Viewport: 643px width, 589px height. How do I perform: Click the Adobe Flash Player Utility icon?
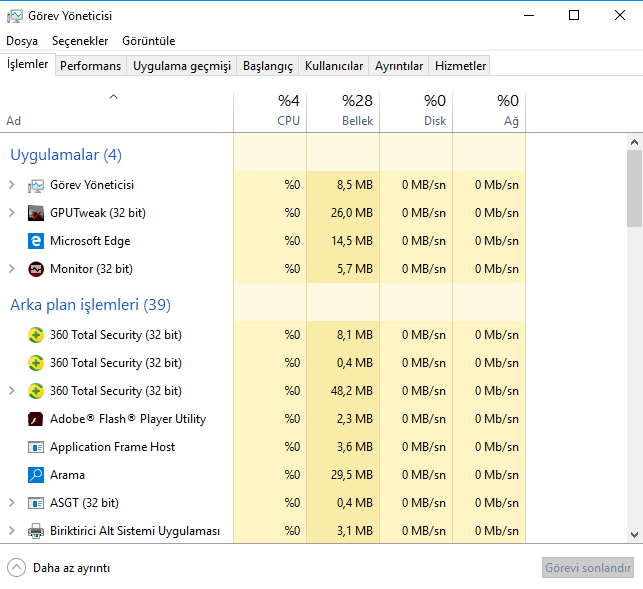click(36, 419)
